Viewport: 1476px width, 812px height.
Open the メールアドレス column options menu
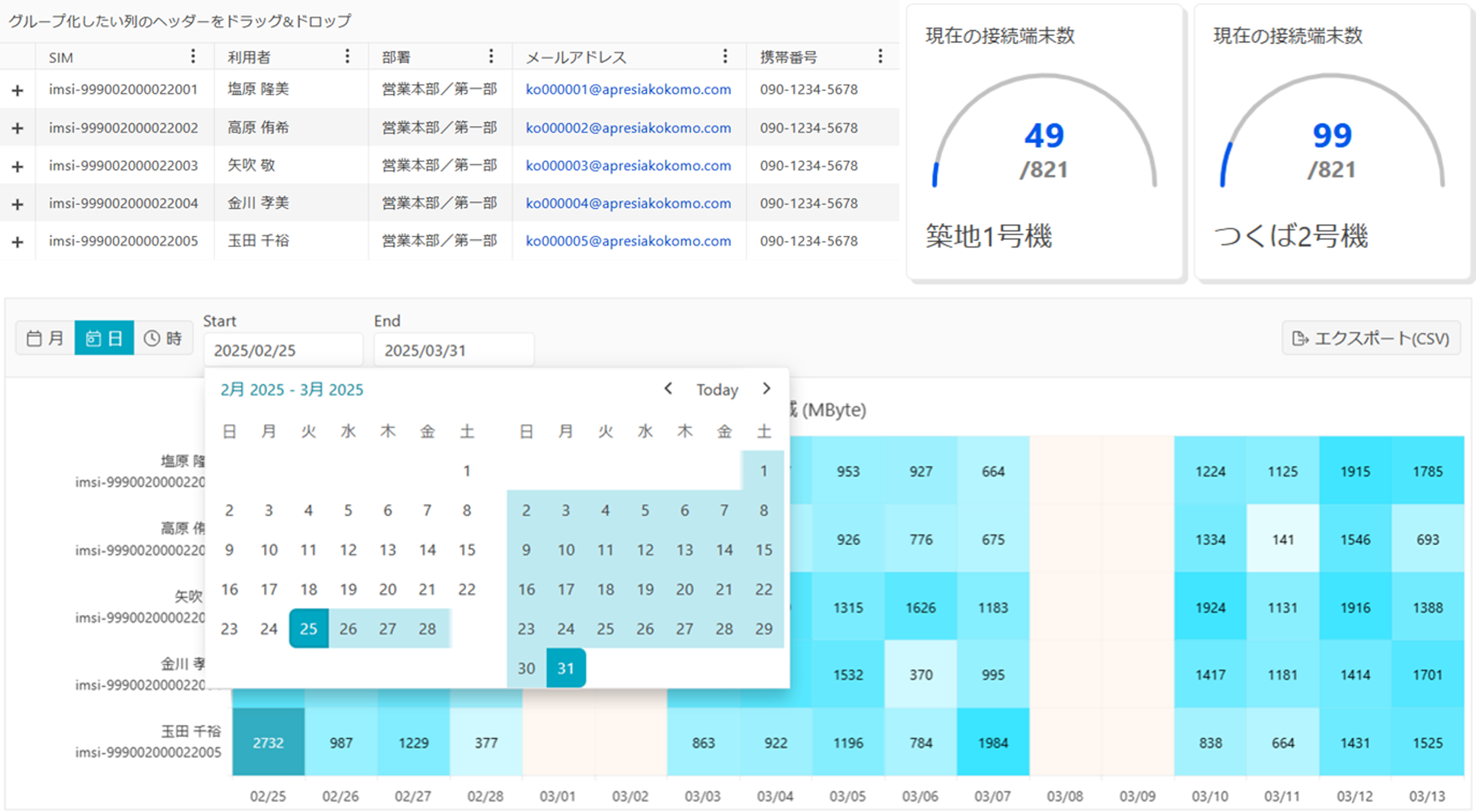point(725,57)
